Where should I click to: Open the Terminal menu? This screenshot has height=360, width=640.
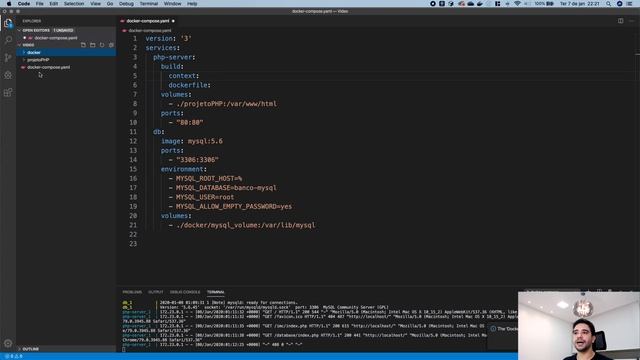coord(149,4)
